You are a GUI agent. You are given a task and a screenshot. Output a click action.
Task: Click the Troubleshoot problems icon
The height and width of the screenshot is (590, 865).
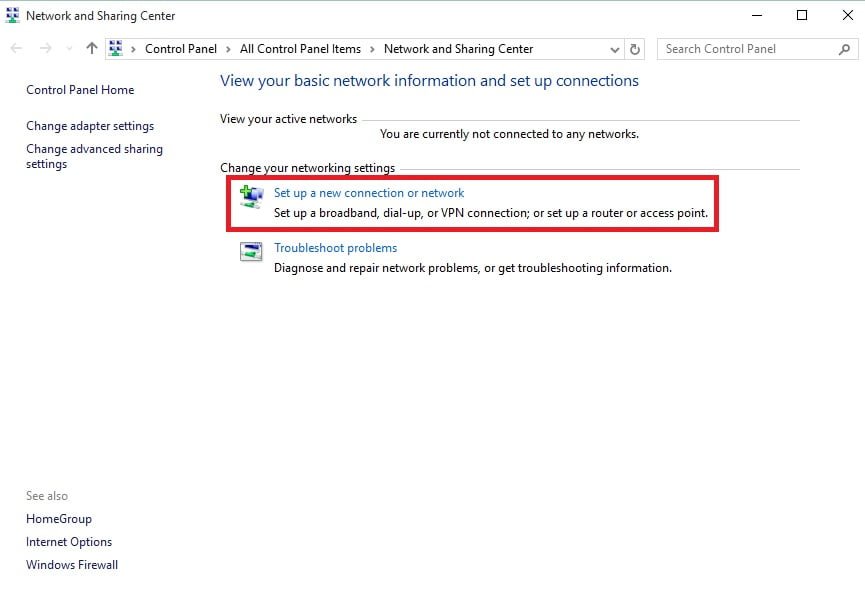(251, 252)
